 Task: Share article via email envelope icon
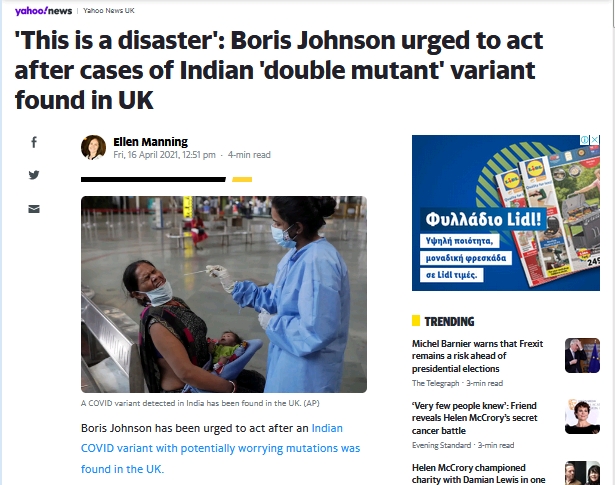[34, 209]
